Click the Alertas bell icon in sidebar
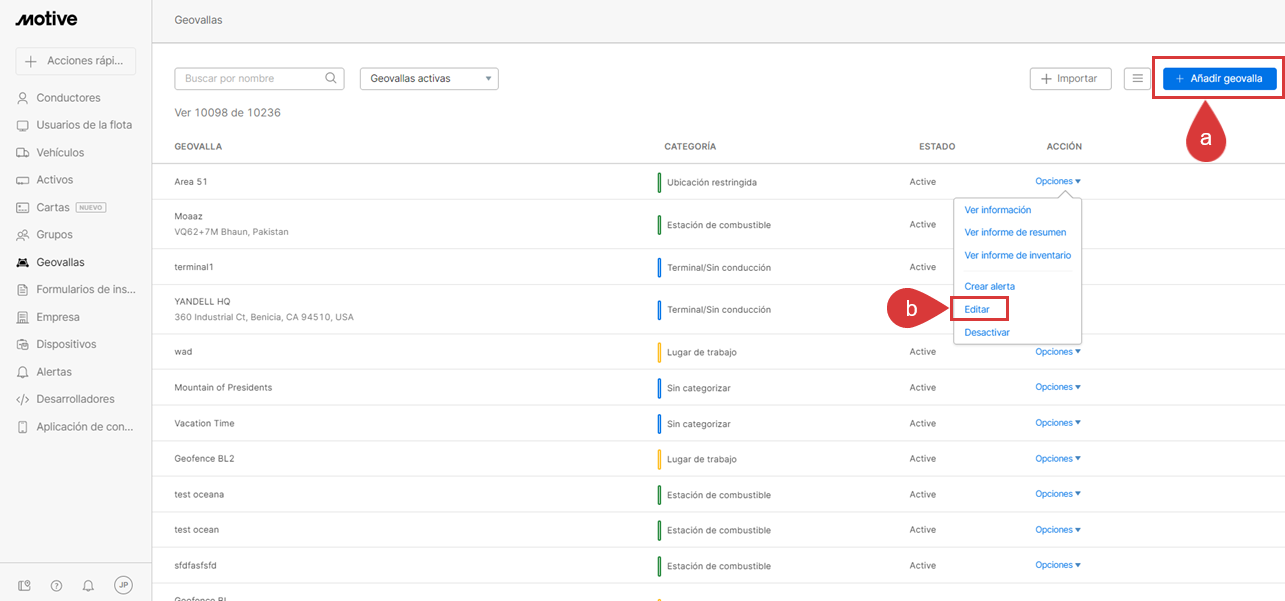The width and height of the screenshot is (1285, 601). coord(23,372)
